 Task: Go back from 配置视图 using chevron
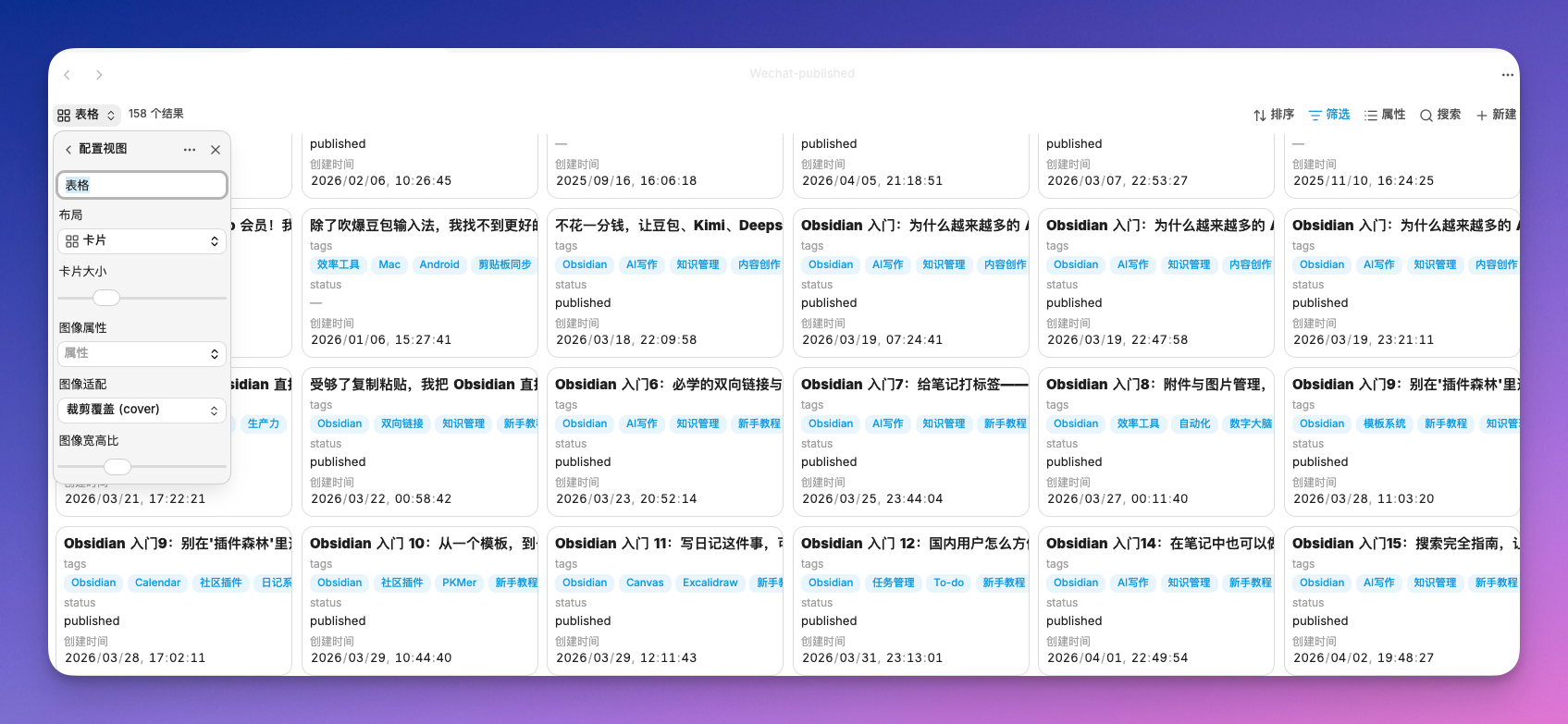click(68, 150)
